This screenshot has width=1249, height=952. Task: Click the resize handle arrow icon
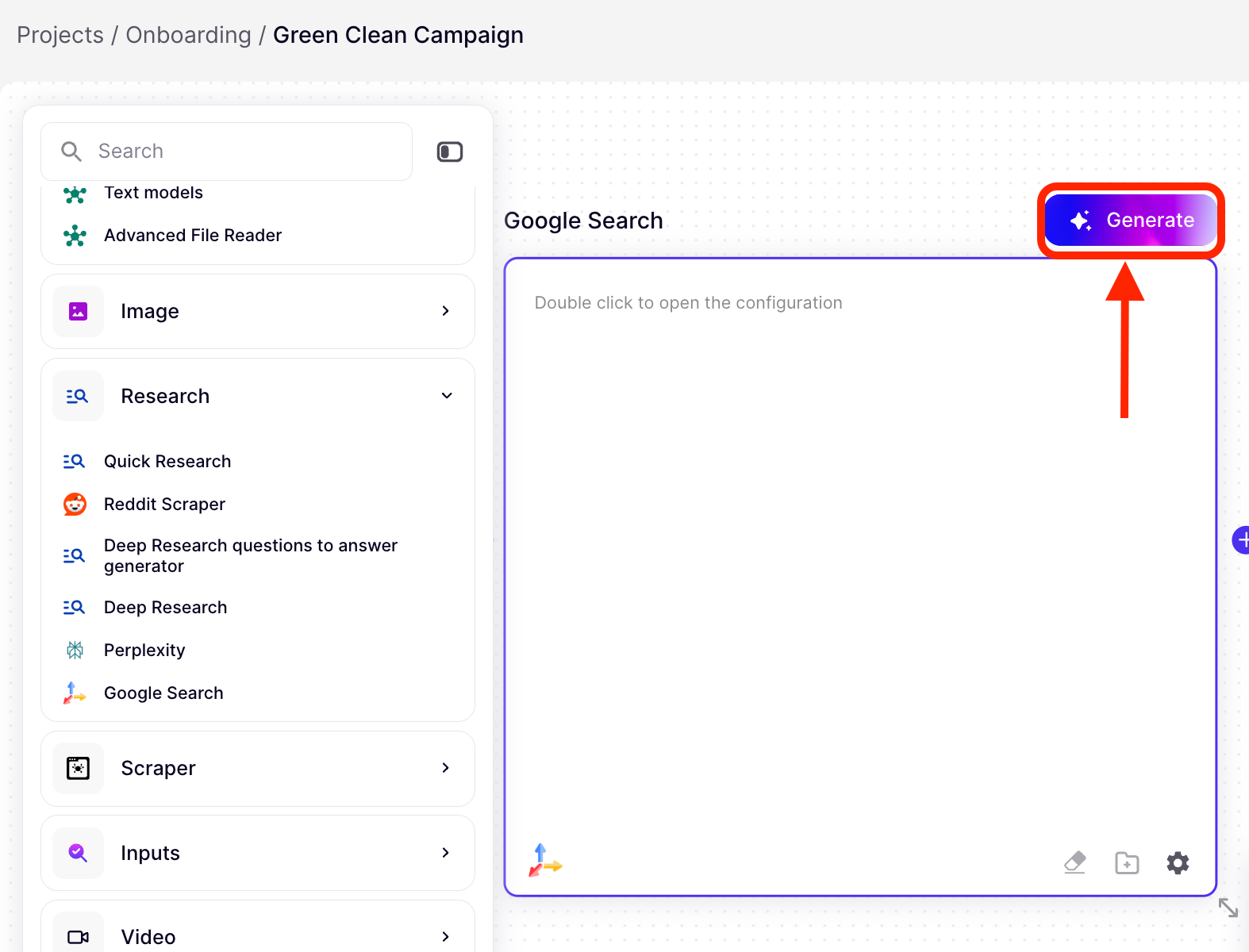point(1228,908)
